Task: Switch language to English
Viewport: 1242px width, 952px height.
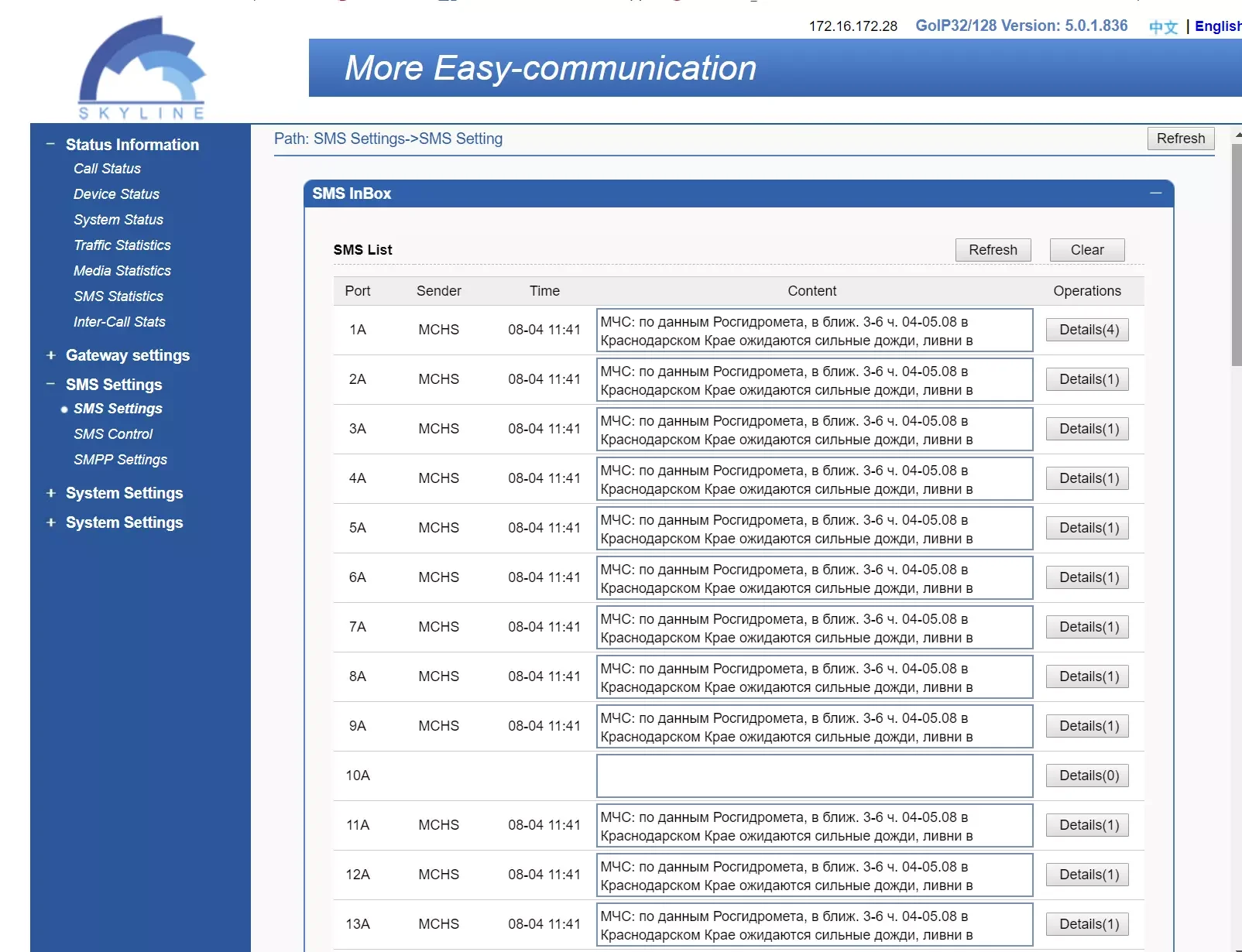Action: pyautogui.click(x=1216, y=26)
